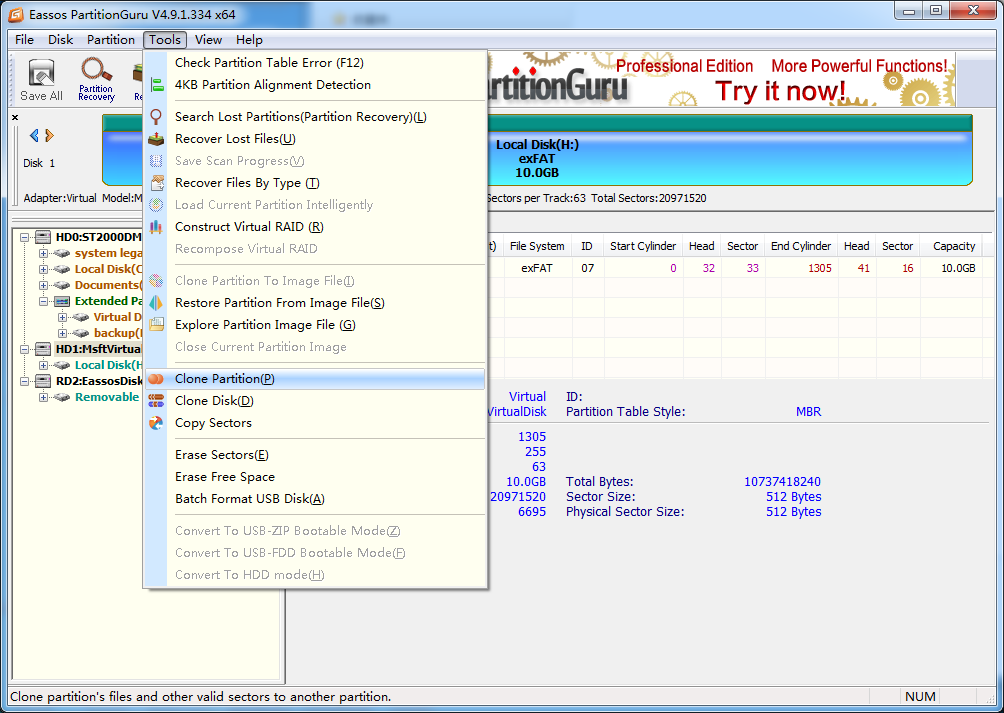The width and height of the screenshot is (1004, 713).
Task: Collapse the RD2:EassosDisk node
Action: tap(24, 381)
